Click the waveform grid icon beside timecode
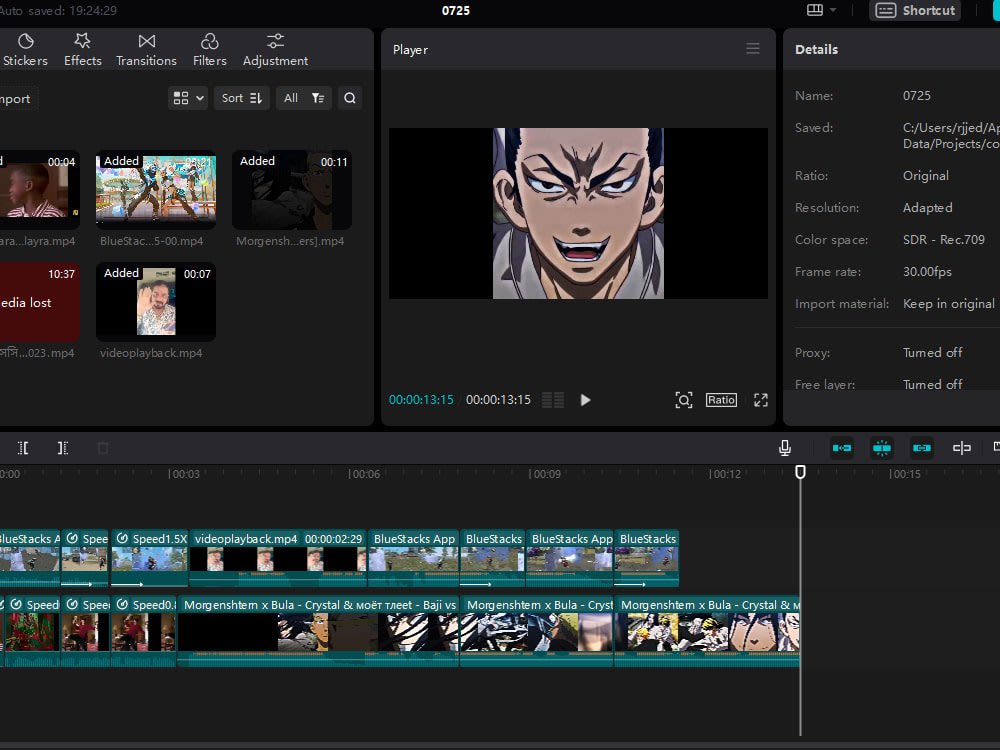Viewport: 1000px width, 750px height. click(x=553, y=400)
